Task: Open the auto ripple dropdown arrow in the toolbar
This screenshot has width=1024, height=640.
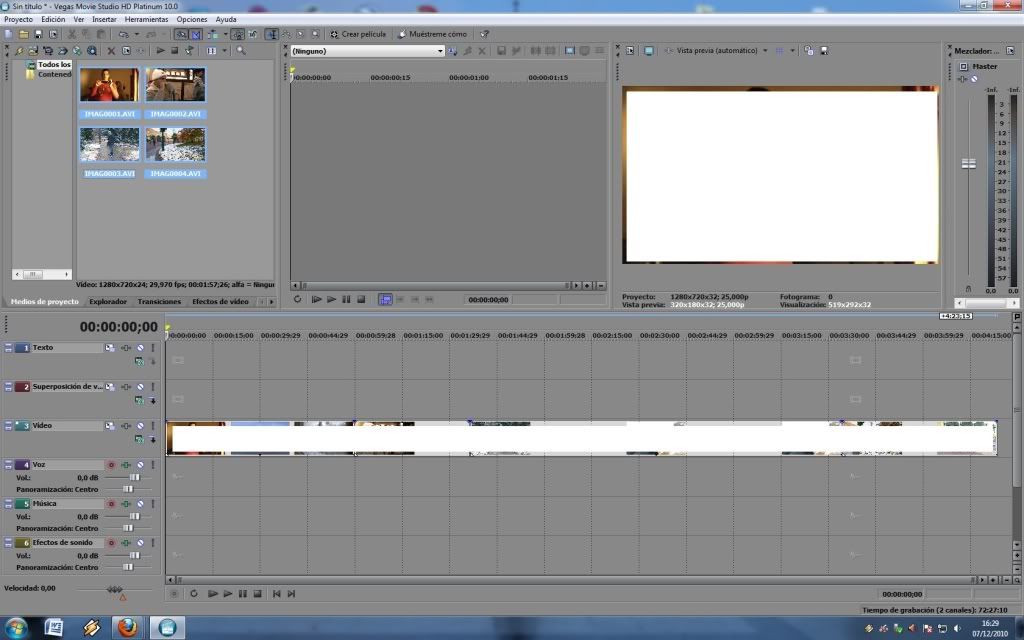Action: pyautogui.click(x=225, y=34)
